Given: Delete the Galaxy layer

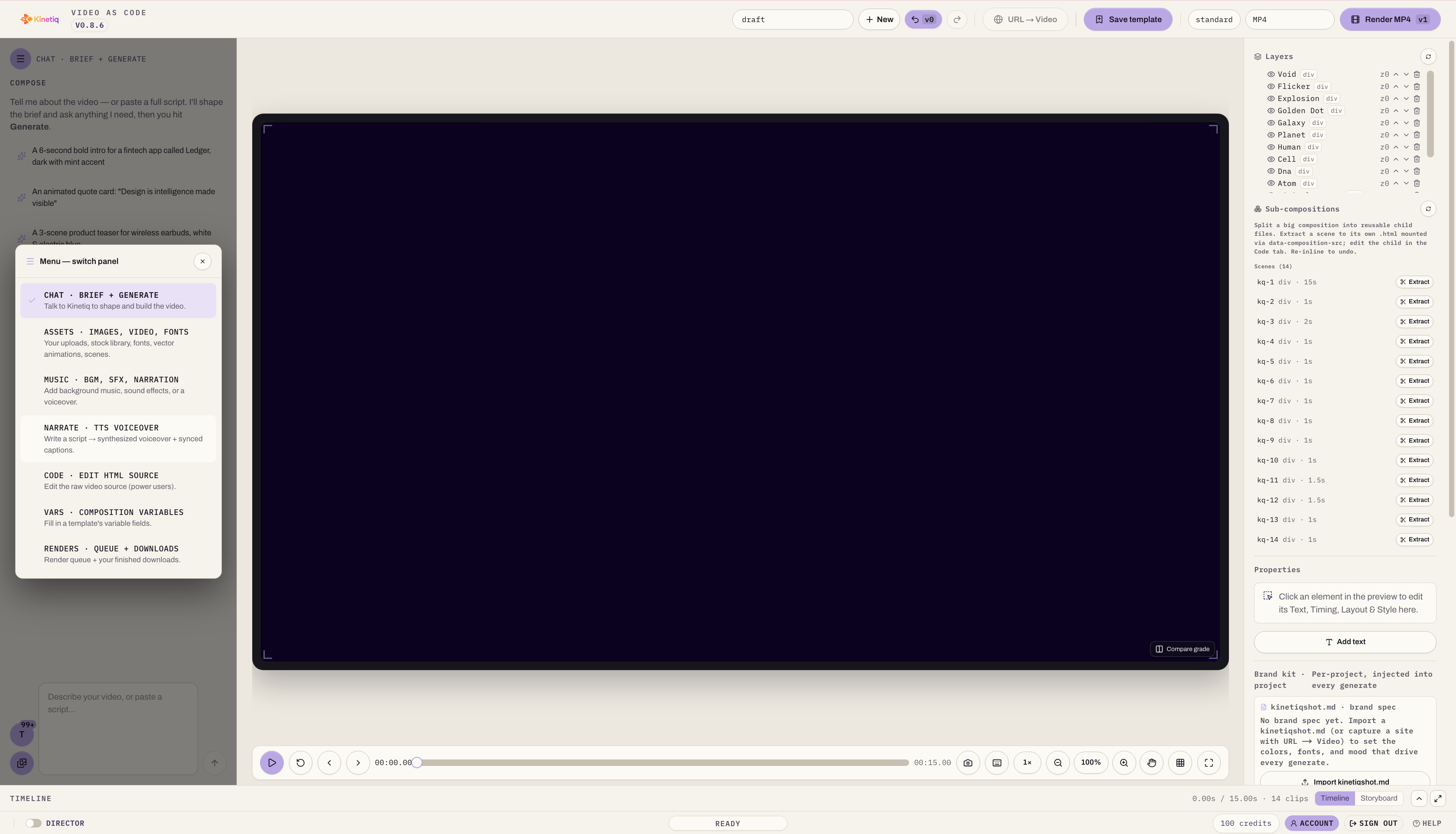Looking at the screenshot, I should click(1417, 123).
